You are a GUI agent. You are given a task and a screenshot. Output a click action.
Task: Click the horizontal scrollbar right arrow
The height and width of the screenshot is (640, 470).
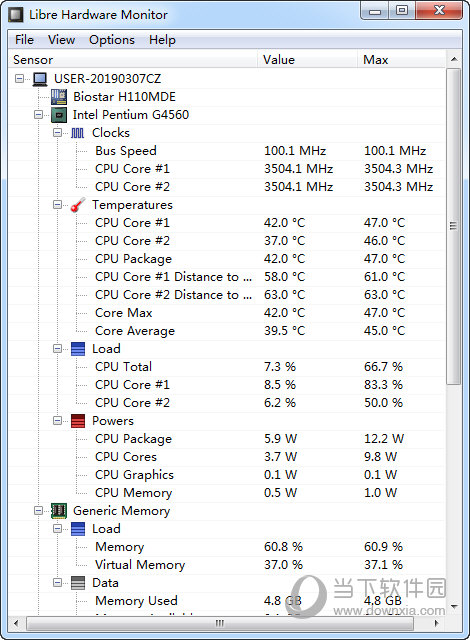pos(437,623)
